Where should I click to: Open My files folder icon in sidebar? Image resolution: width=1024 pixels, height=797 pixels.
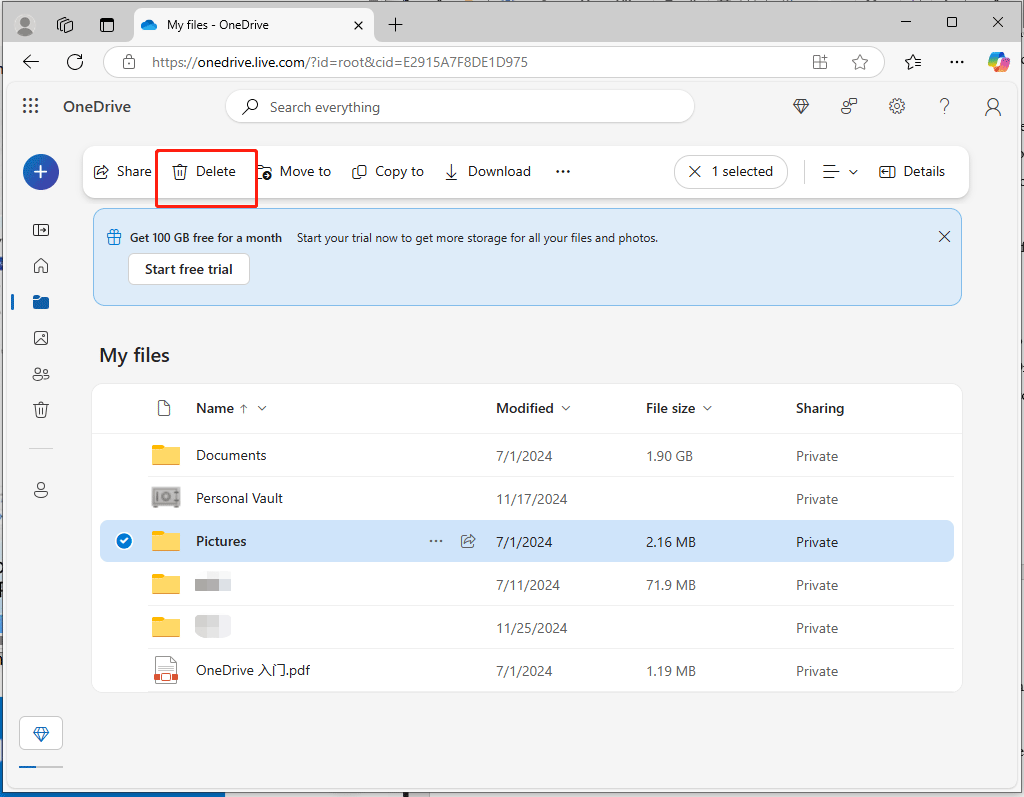click(41, 302)
